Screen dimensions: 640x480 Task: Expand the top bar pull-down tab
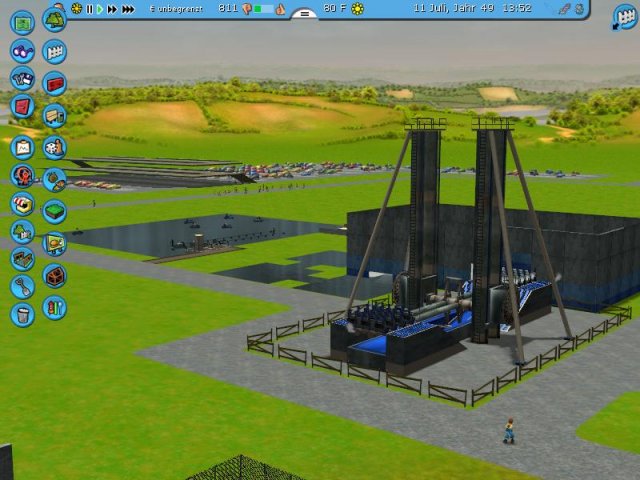(304, 14)
